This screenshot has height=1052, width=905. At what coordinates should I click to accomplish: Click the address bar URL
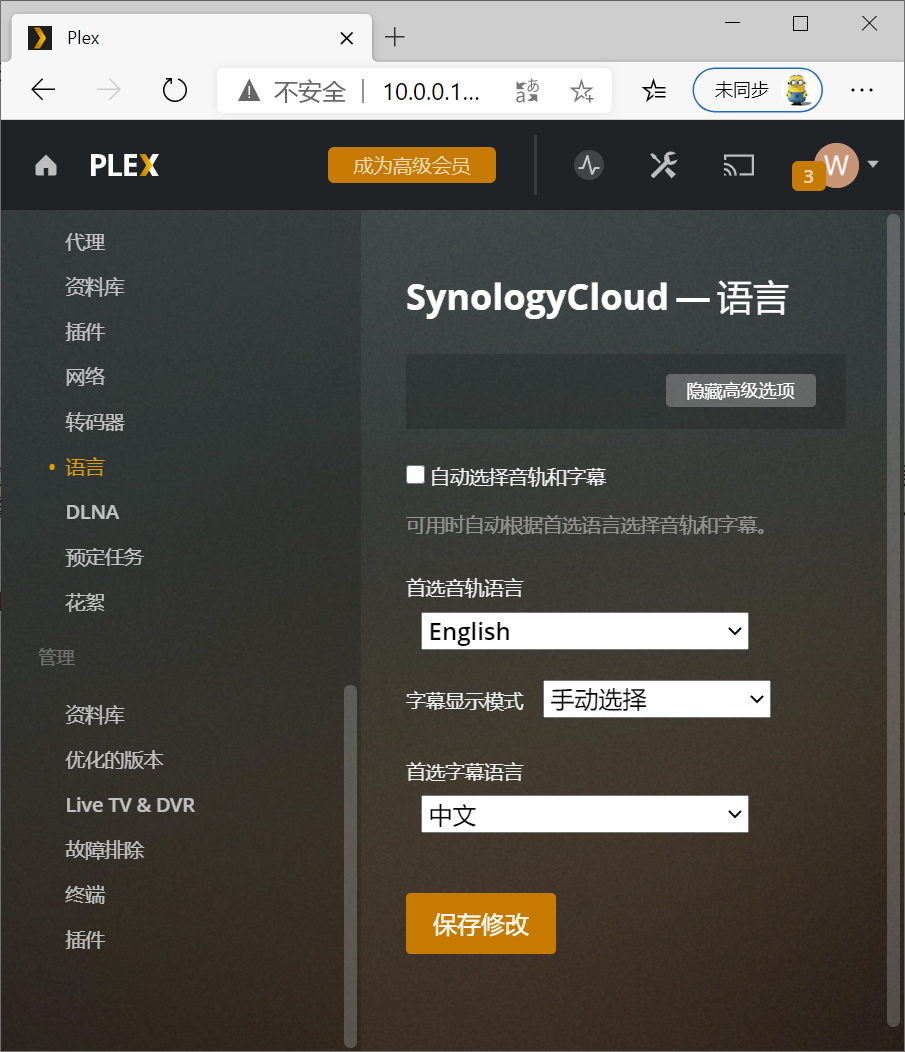click(x=431, y=91)
